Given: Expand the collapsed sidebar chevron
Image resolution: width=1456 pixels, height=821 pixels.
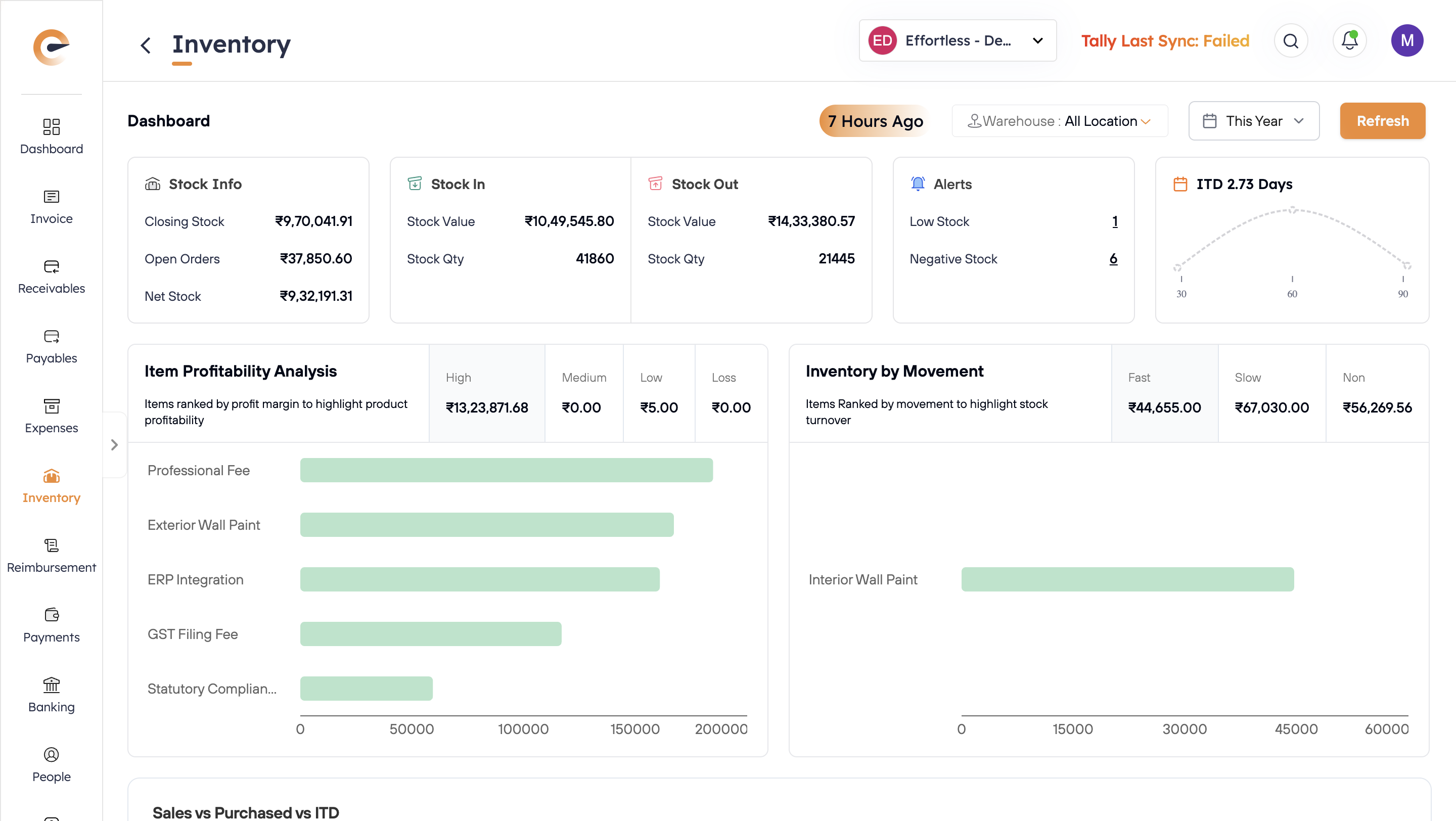Looking at the screenshot, I should tap(115, 445).
